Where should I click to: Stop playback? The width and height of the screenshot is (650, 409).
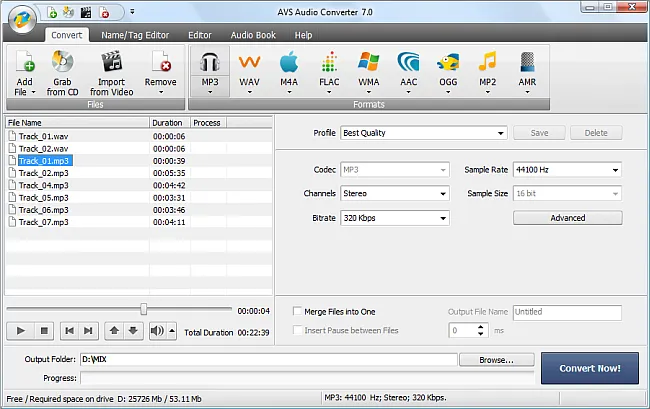pos(44,331)
